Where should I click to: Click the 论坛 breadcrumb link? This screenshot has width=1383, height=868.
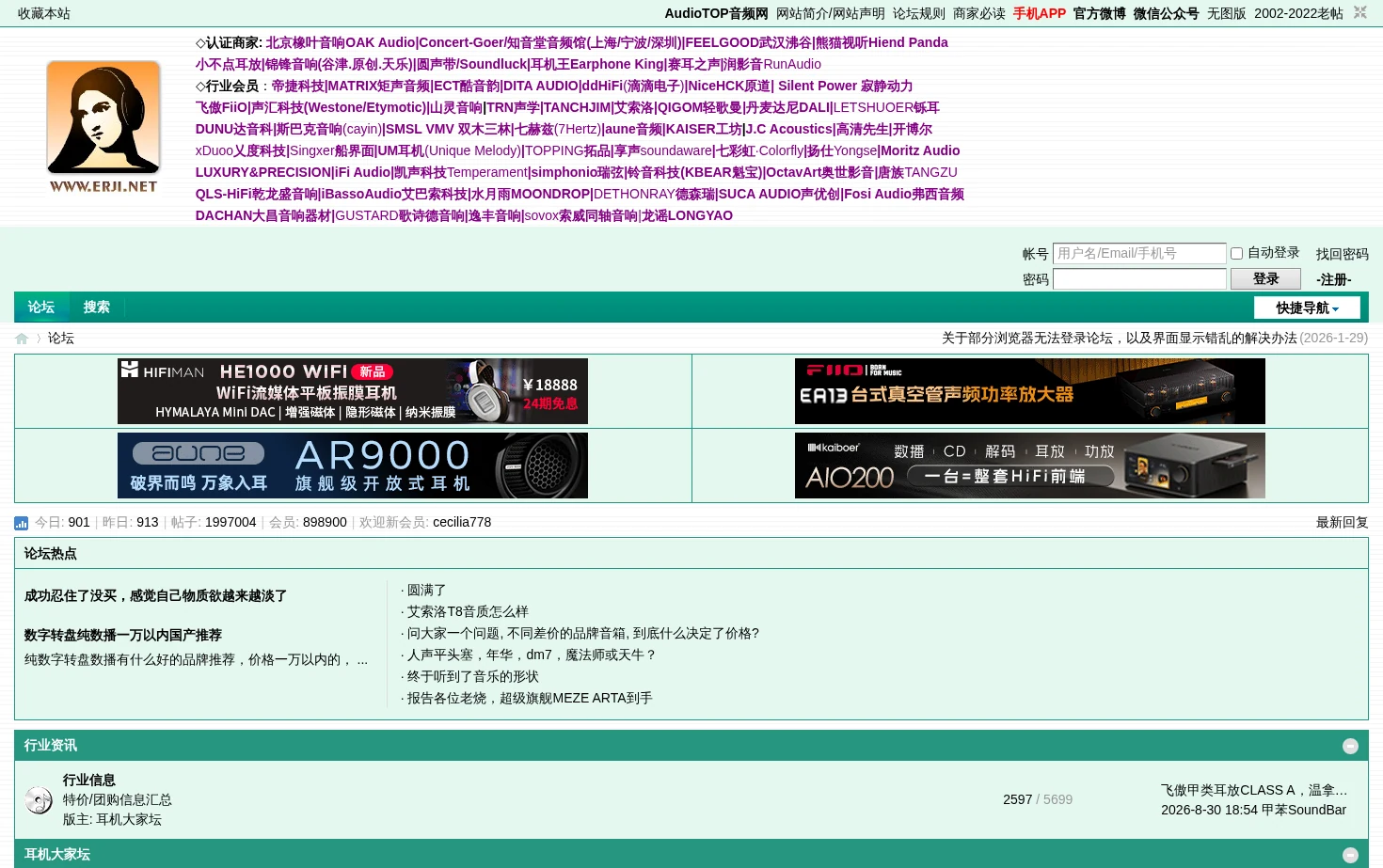(x=61, y=338)
